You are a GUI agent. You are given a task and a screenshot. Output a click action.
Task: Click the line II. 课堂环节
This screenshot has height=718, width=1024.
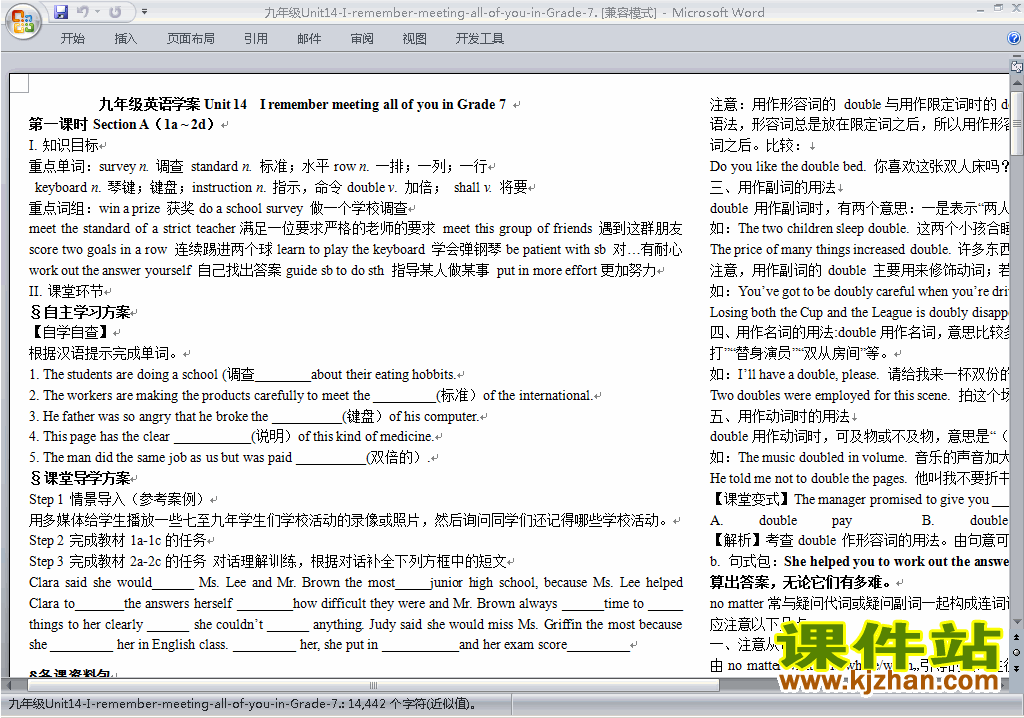(x=67, y=291)
